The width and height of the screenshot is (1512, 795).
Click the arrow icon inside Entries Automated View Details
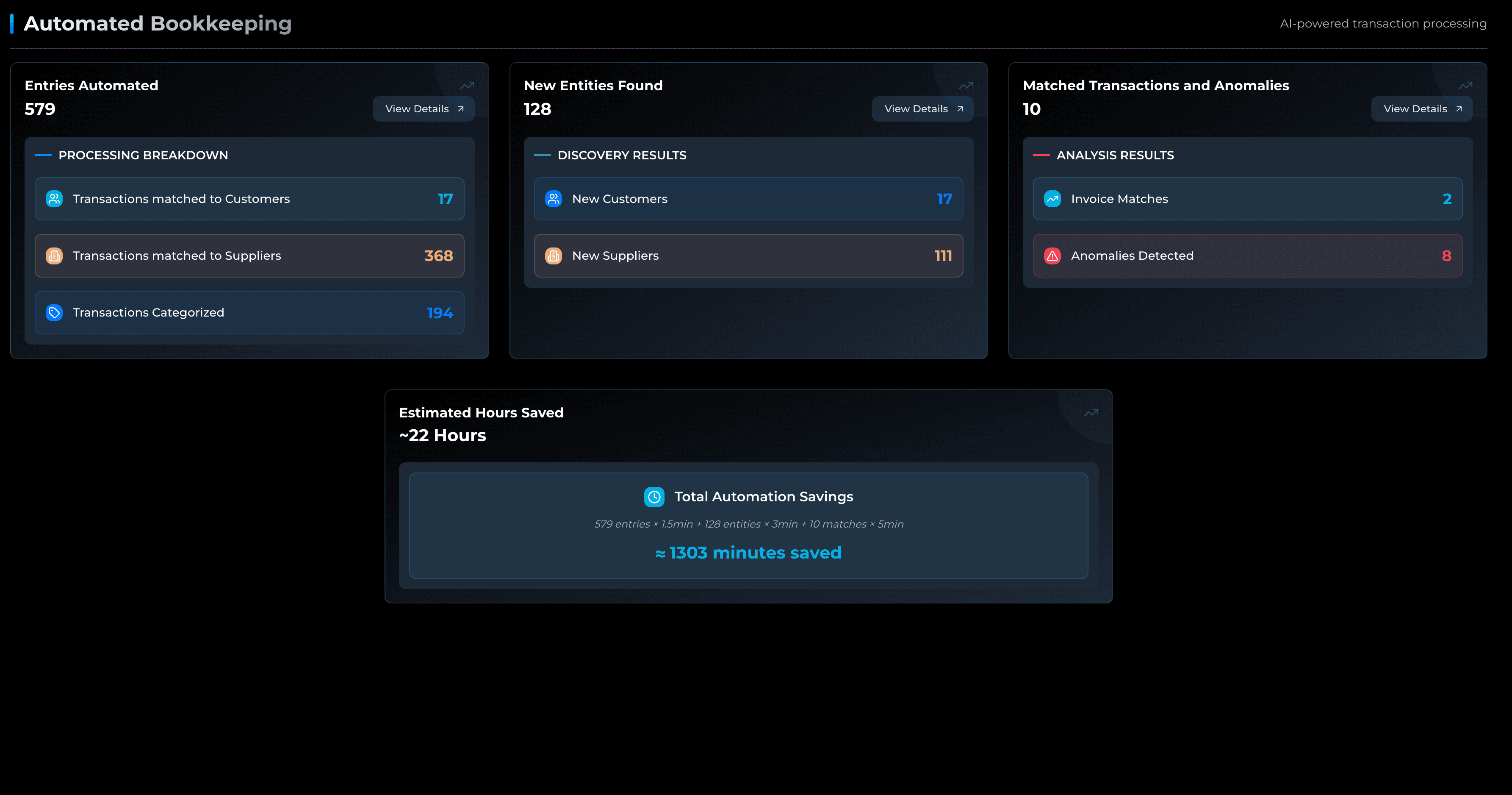tap(461, 109)
